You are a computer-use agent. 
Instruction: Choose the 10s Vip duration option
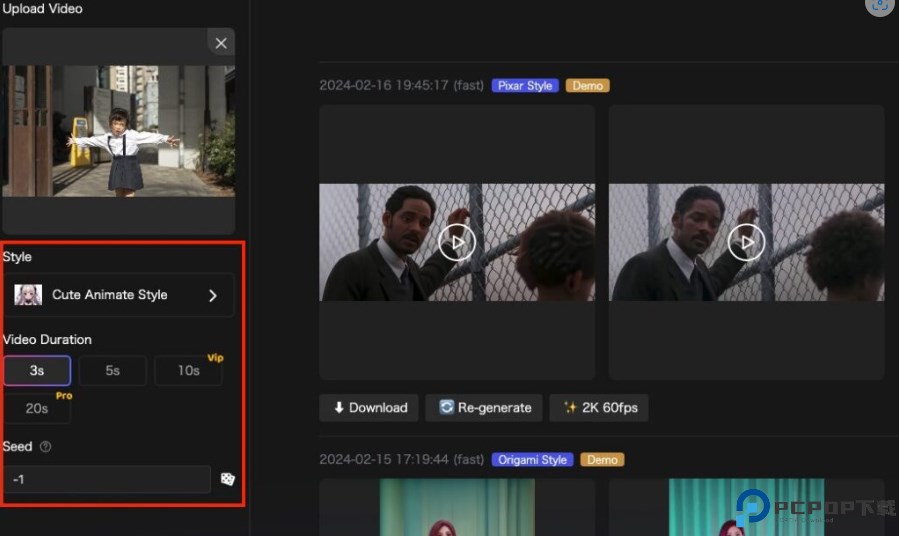pyautogui.click(x=189, y=370)
